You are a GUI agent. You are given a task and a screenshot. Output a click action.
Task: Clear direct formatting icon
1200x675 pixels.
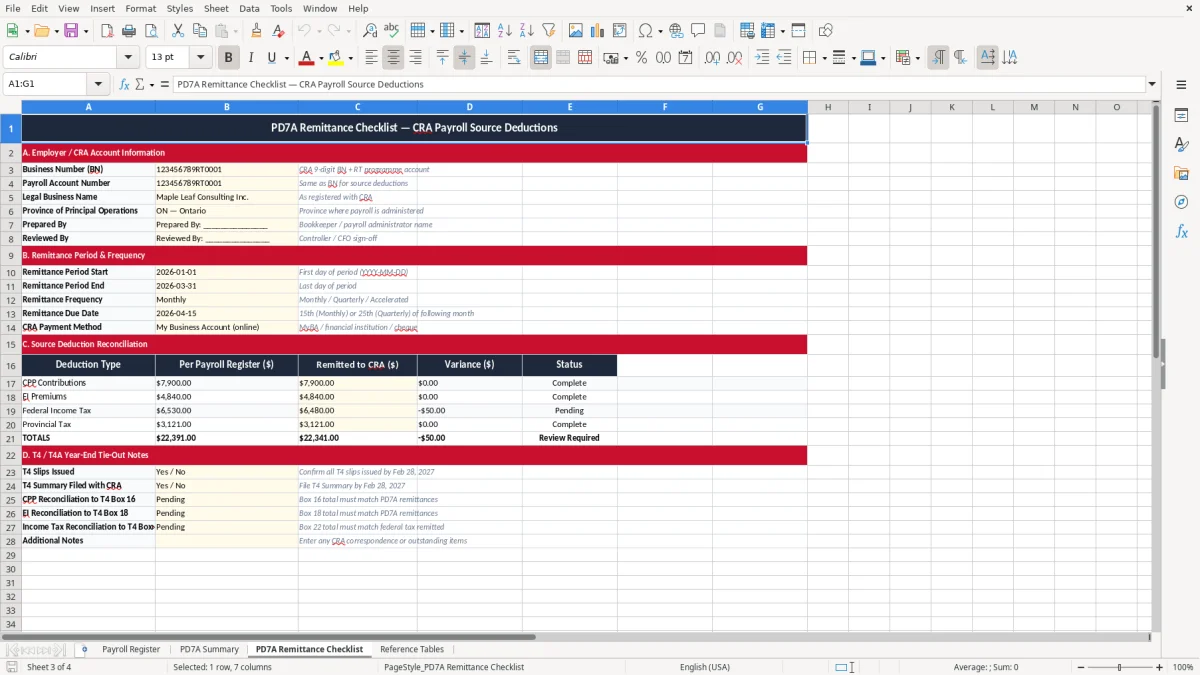(278, 31)
